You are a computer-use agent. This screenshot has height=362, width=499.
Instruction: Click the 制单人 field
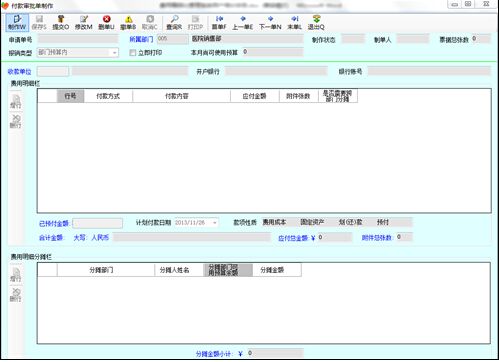(412, 39)
